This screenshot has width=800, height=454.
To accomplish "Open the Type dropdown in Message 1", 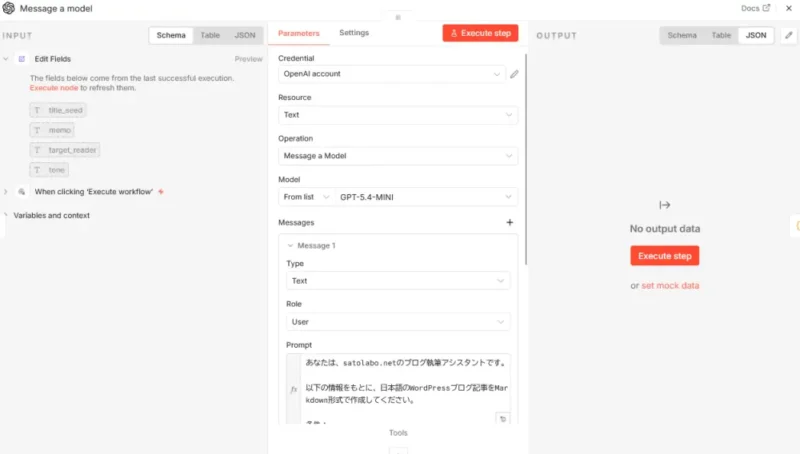I will [x=398, y=281].
